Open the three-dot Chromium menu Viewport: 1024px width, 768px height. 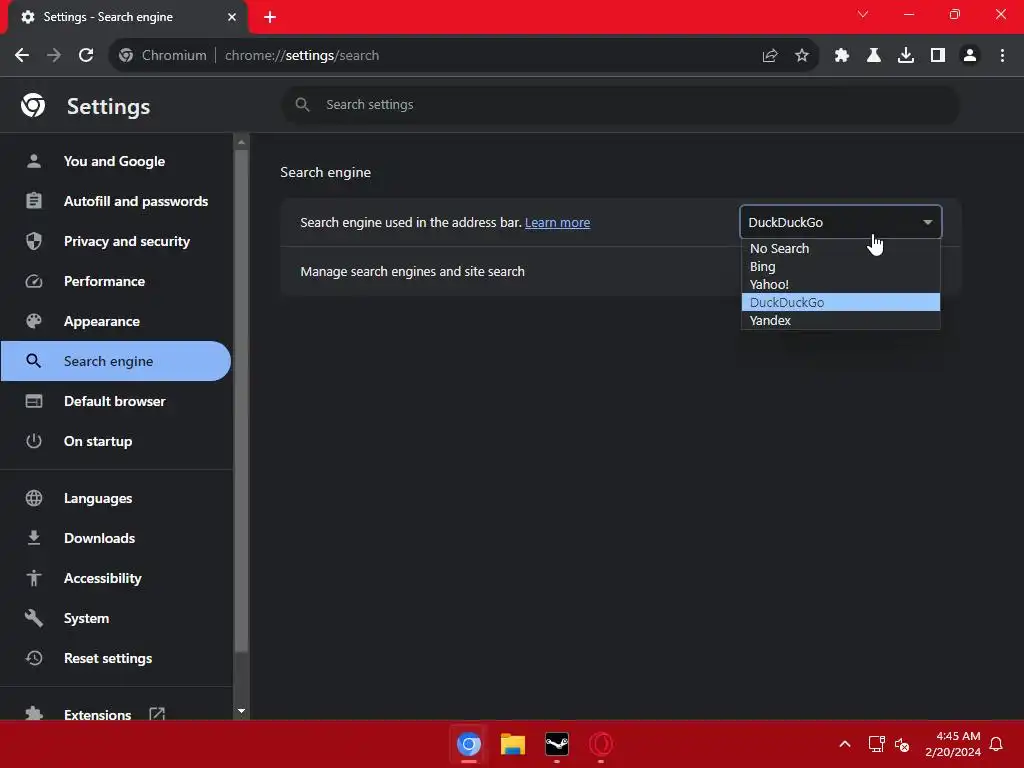point(1002,56)
